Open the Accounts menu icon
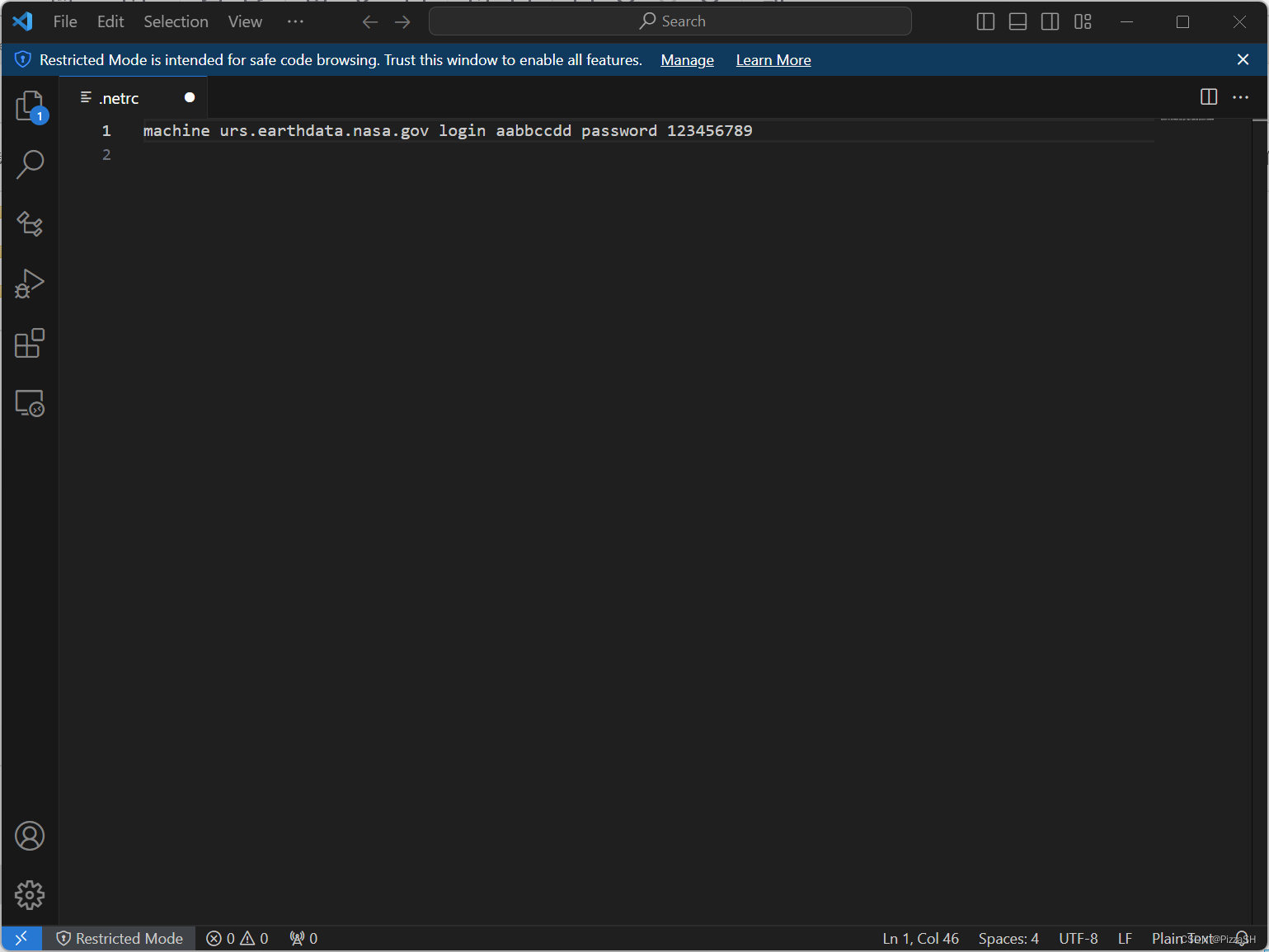This screenshot has width=1269, height=952. [30, 836]
